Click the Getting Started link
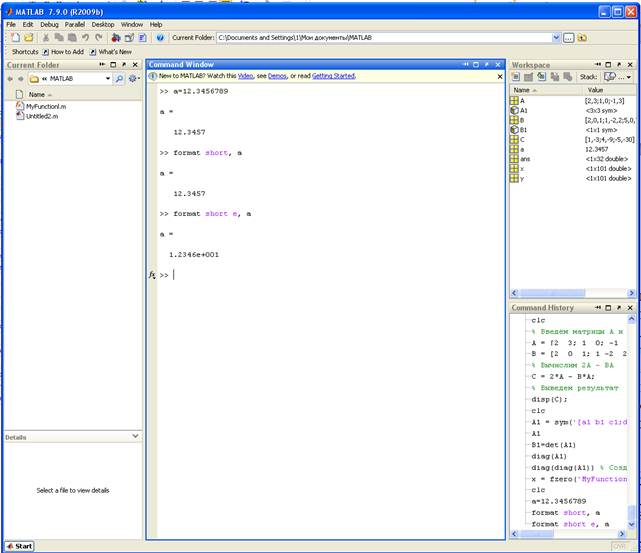The height and width of the screenshot is (553, 641). click(x=334, y=76)
